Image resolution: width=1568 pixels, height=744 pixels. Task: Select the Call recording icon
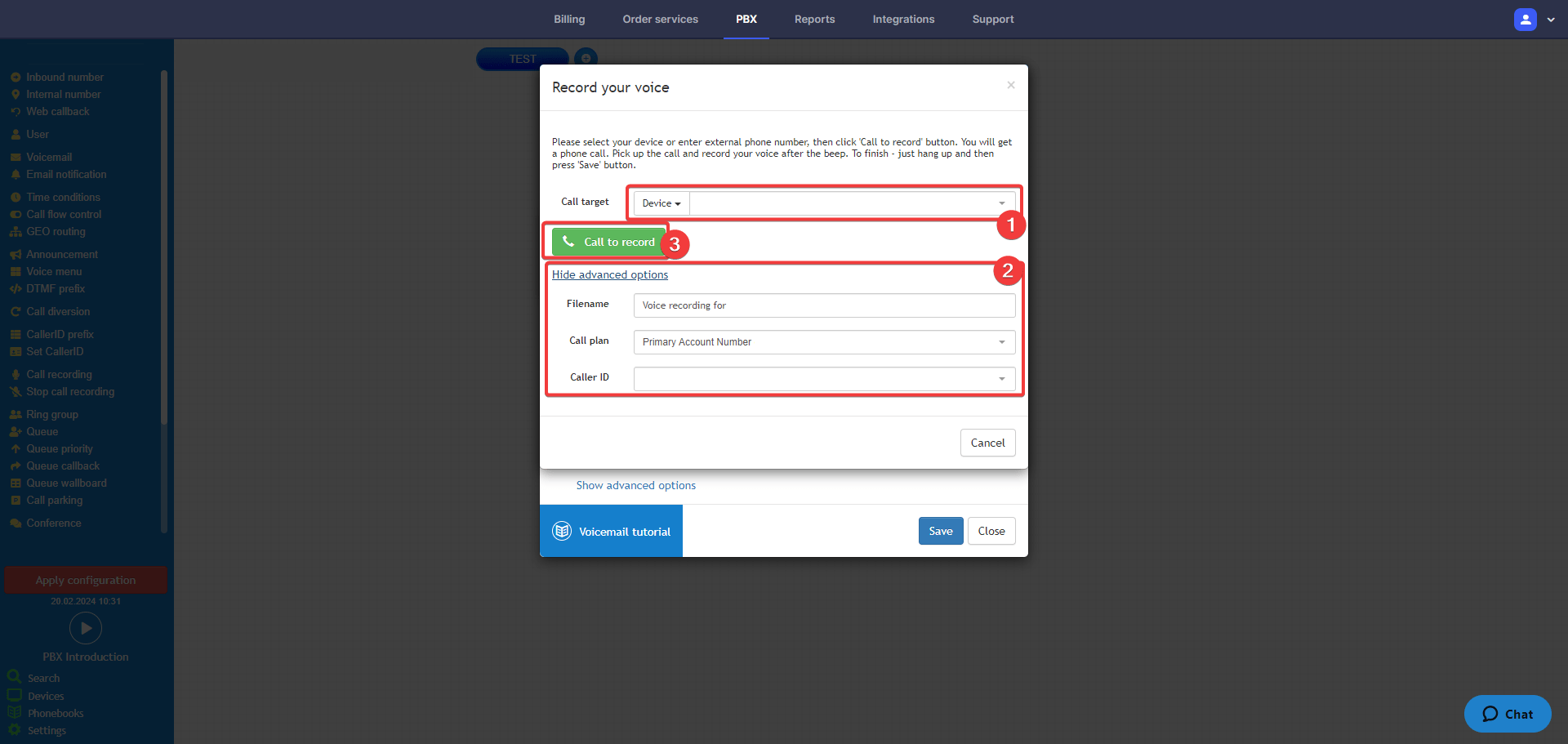pyautogui.click(x=16, y=374)
